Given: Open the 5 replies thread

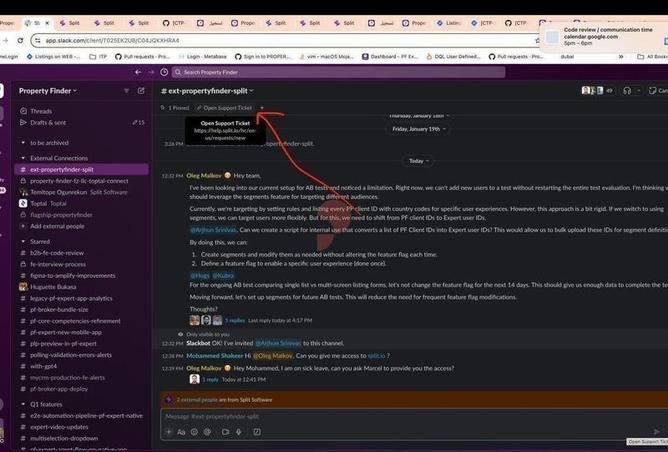Looking at the screenshot, I should click(x=235, y=320).
